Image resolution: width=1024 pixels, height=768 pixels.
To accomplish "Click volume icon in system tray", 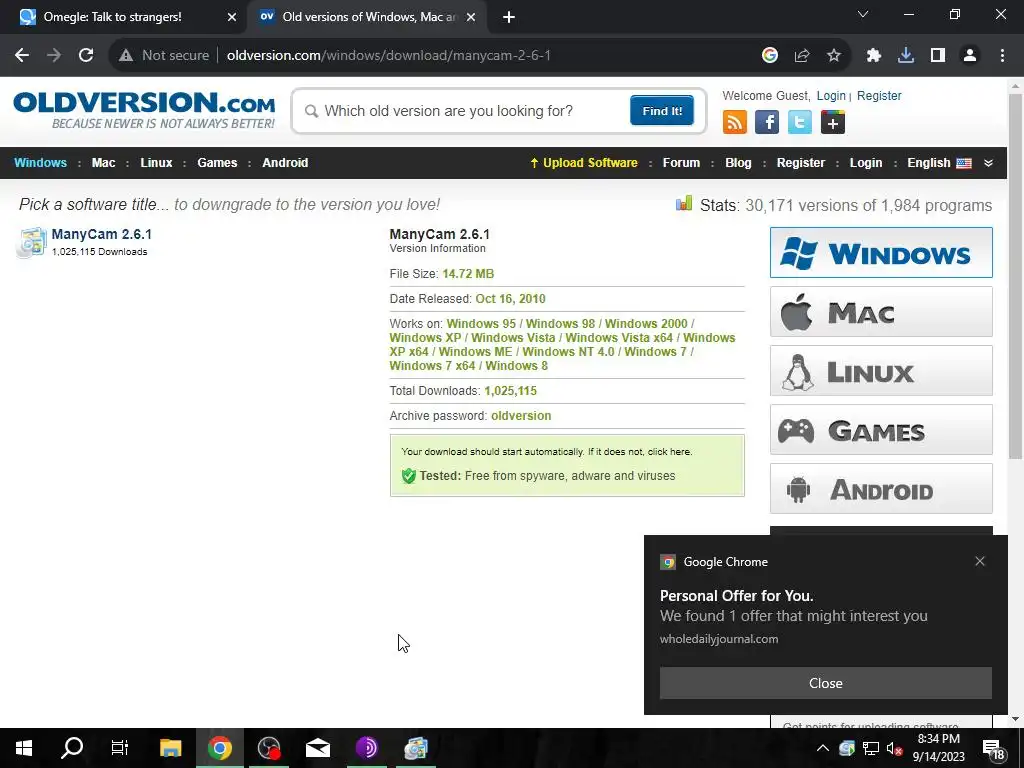I will (894, 748).
